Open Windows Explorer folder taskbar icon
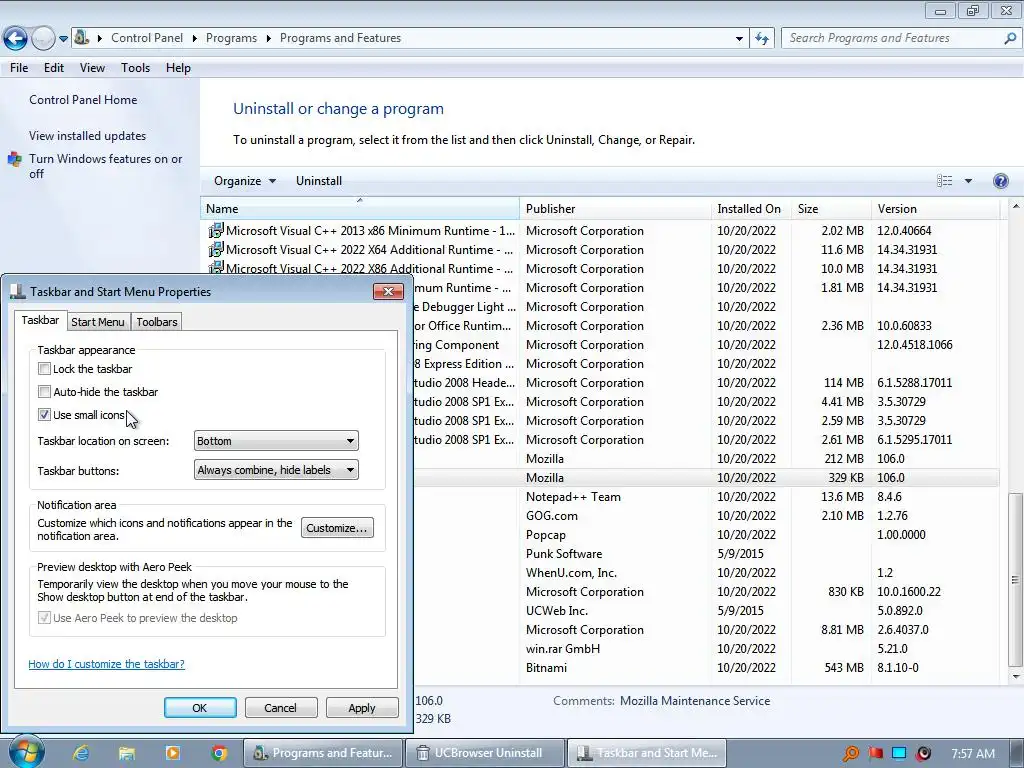Image resolution: width=1024 pixels, height=768 pixels. pos(127,753)
